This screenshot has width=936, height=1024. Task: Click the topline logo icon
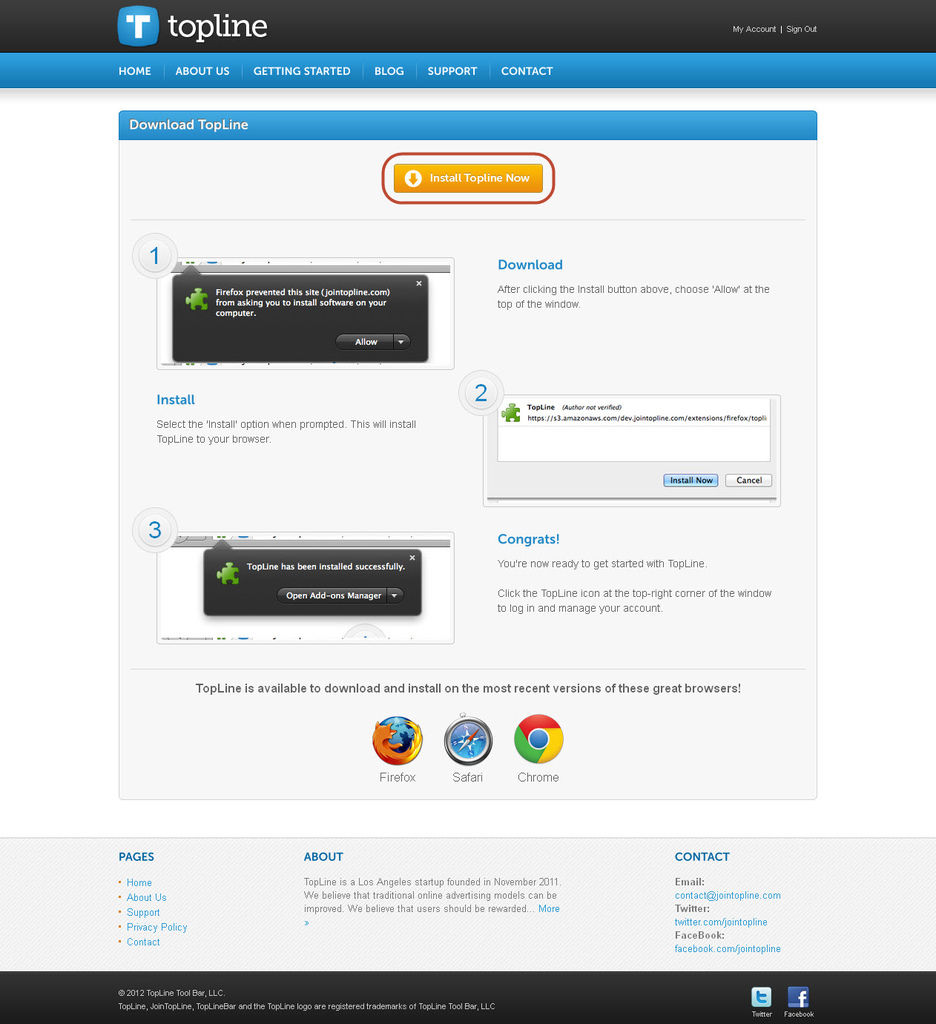pos(138,26)
